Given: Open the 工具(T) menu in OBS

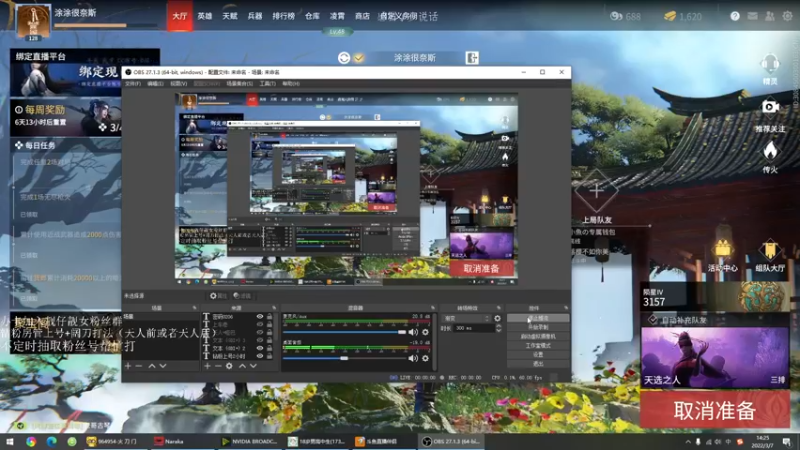Looking at the screenshot, I should pos(267,83).
